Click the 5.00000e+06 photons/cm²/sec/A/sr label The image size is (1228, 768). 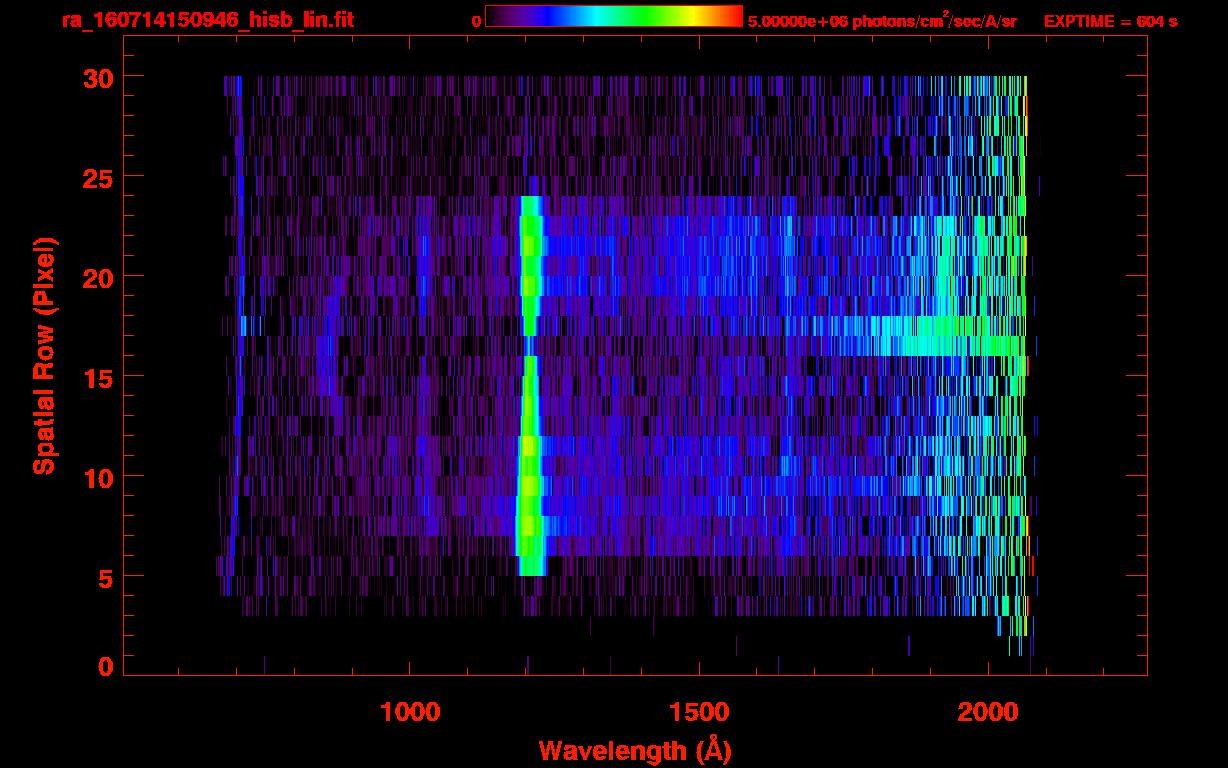pyautogui.click(x=882, y=21)
